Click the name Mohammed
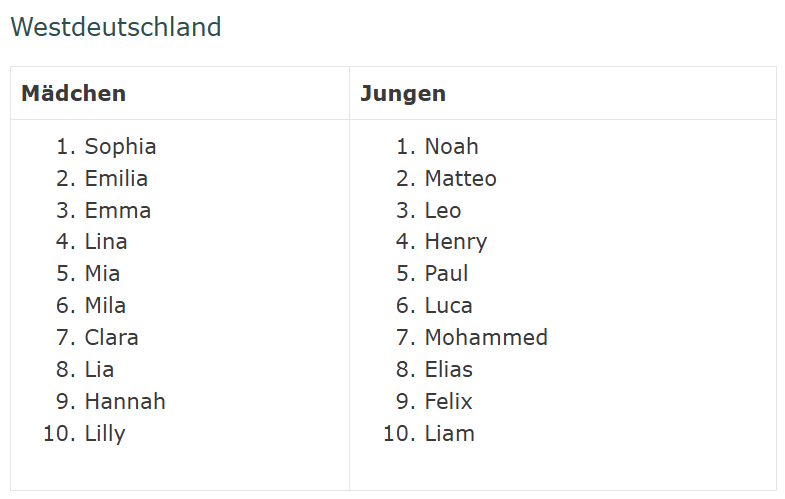The image size is (785, 499). click(x=486, y=338)
